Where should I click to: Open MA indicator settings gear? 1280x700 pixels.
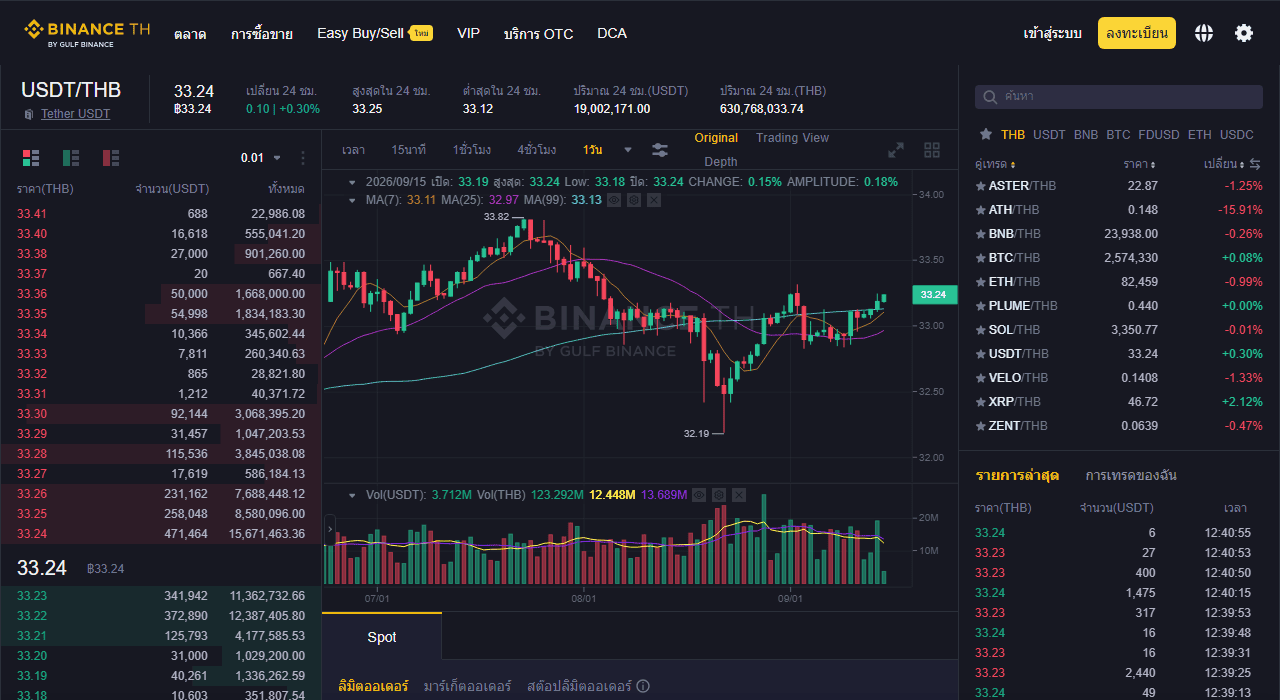tap(634, 200)
